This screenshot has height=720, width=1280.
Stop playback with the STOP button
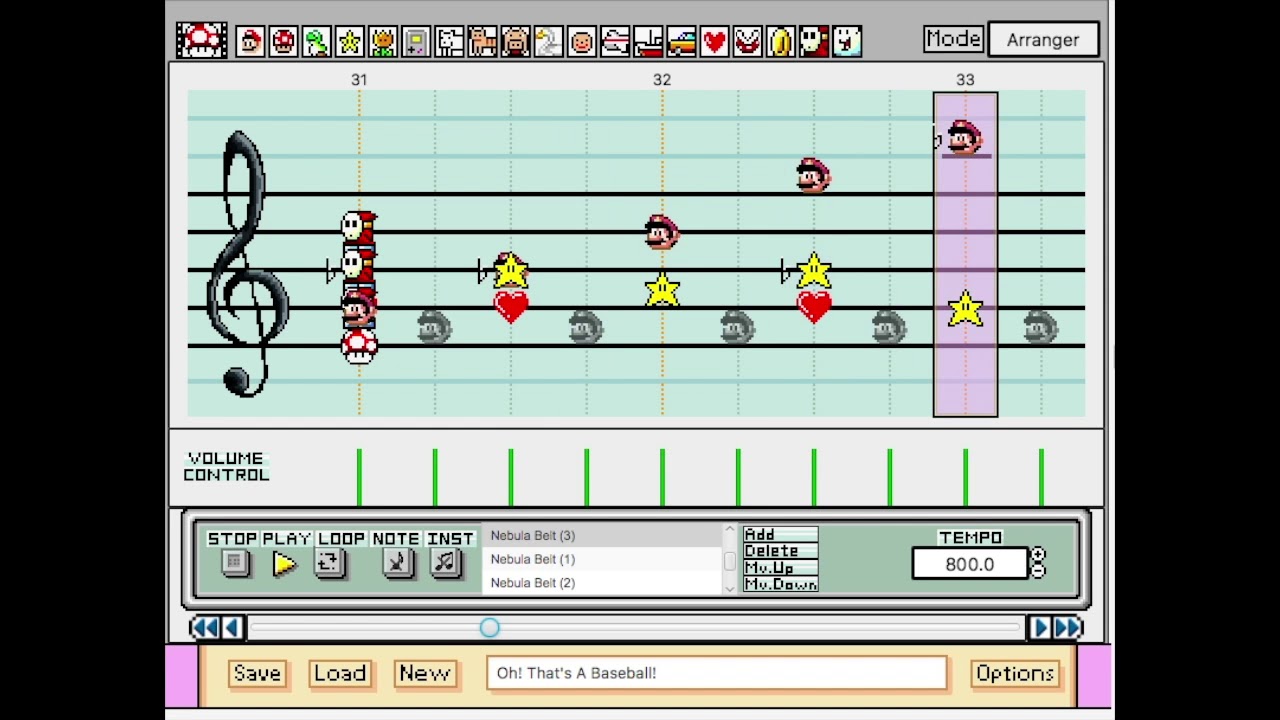pos(234,563)
